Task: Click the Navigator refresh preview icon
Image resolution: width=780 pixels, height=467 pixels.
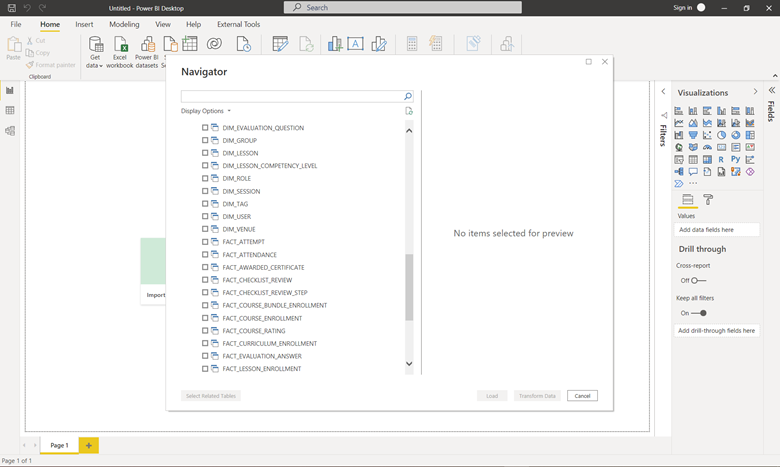Action: click(x=409, y=111)
